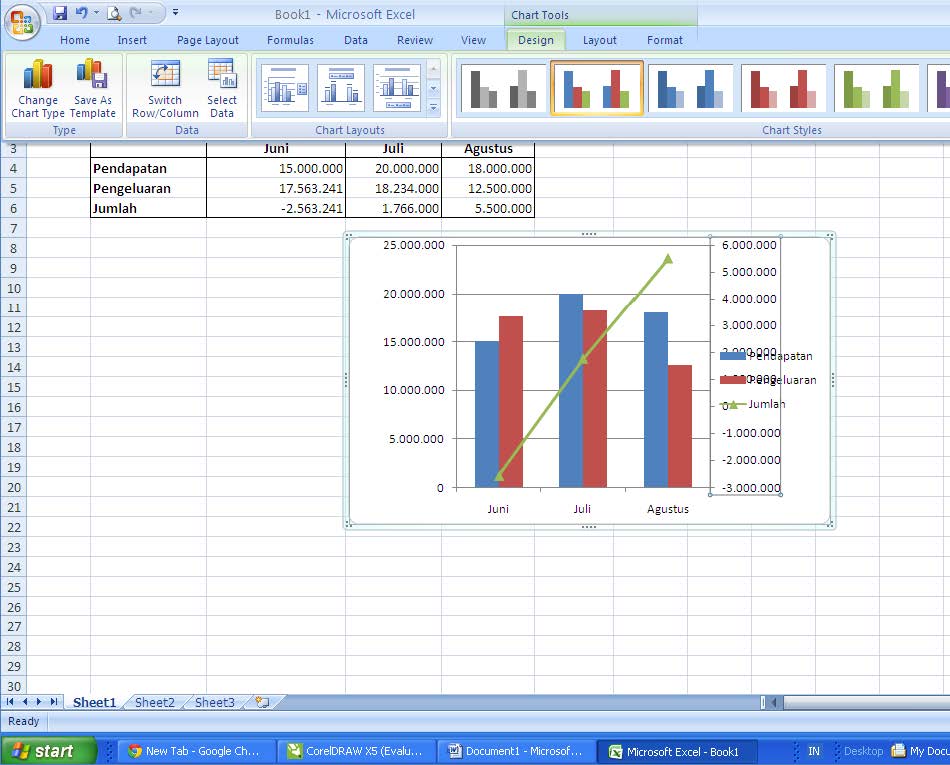950x765 pixels.
Task: Click the blue Pendapatan bar for Juli
Action: pos(571,391)
